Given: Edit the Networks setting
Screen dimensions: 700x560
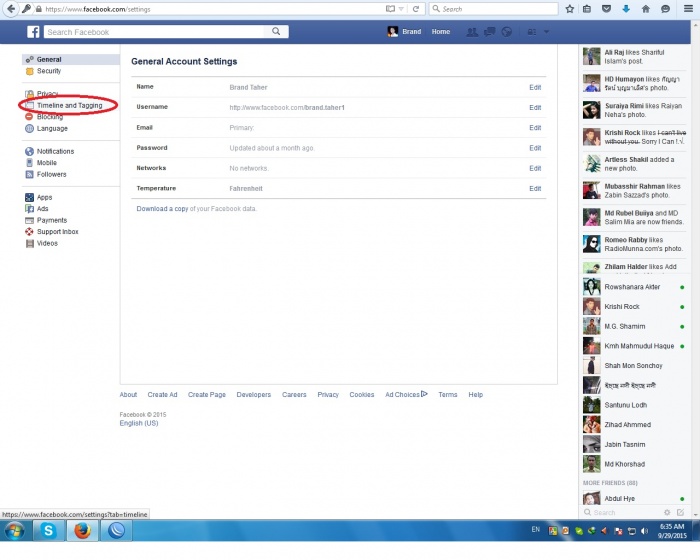Looking at the screenshot, I should point(535,168).
